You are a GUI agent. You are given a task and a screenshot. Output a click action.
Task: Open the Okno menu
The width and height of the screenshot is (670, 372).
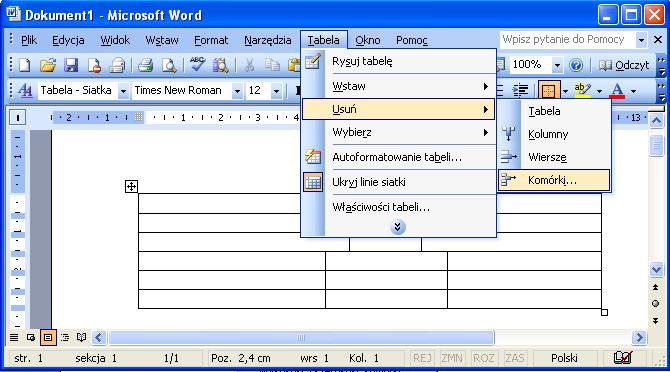click(368, 40)
